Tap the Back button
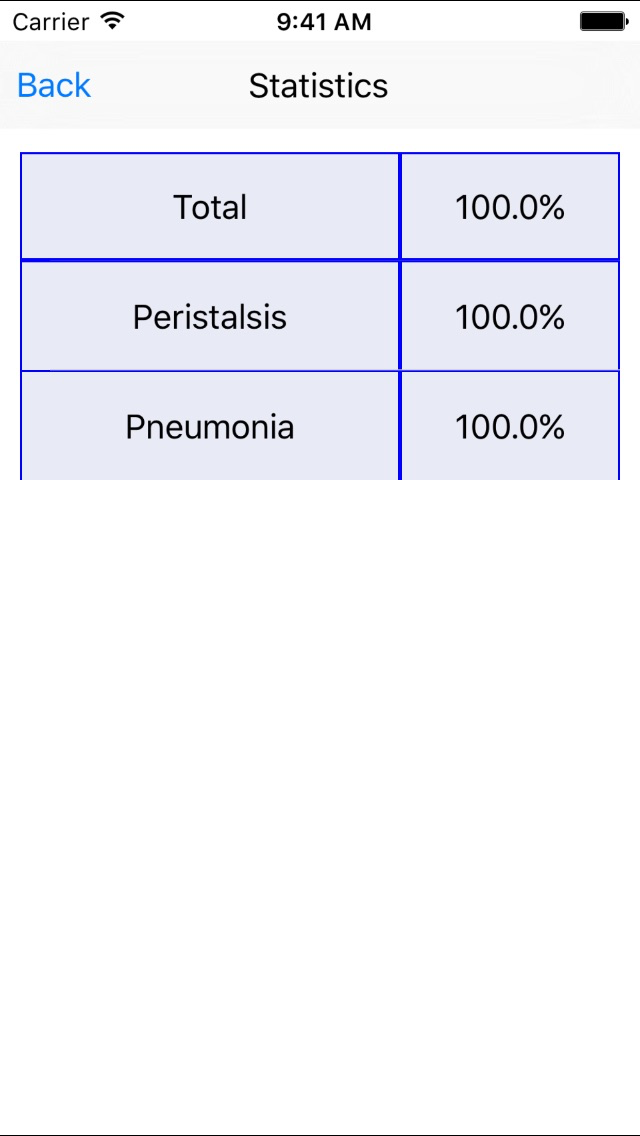This screenshot has height=1136, width=640. [x=54, y=85]
